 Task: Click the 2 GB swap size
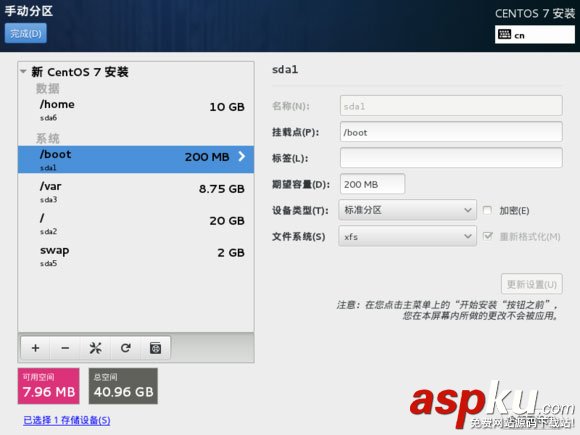coord(231,253)
